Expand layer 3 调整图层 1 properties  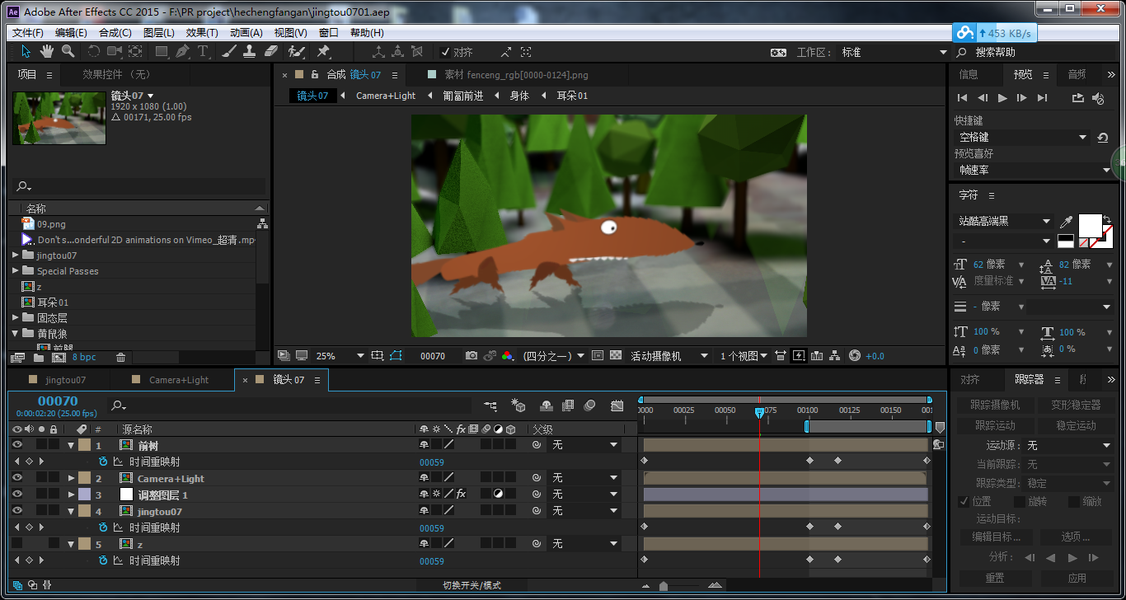click(x=71, y=494)
